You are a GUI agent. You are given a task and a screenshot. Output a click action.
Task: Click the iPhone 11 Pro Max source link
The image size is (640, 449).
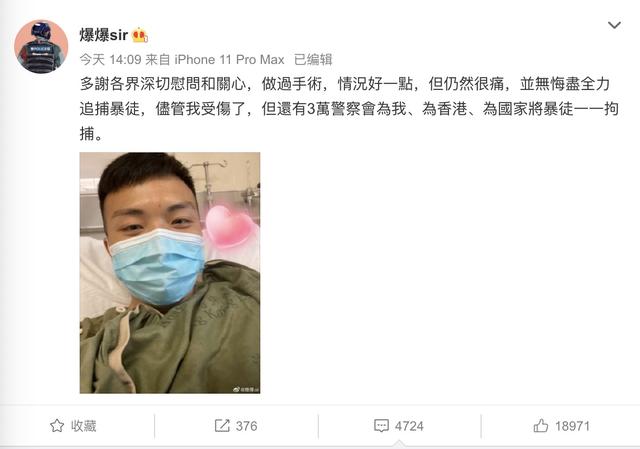pos(229,60)
